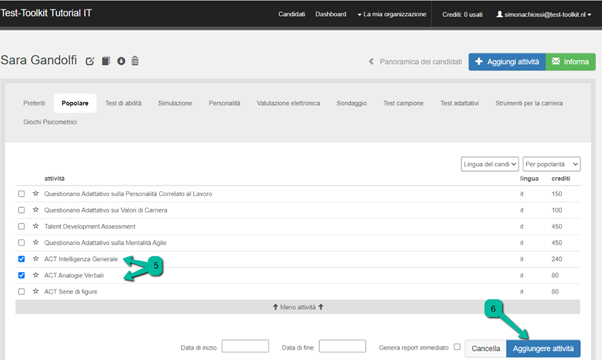Switch to the Simulazione tab
The width and height of the screenshot is (602, 360).
[175, 103]
